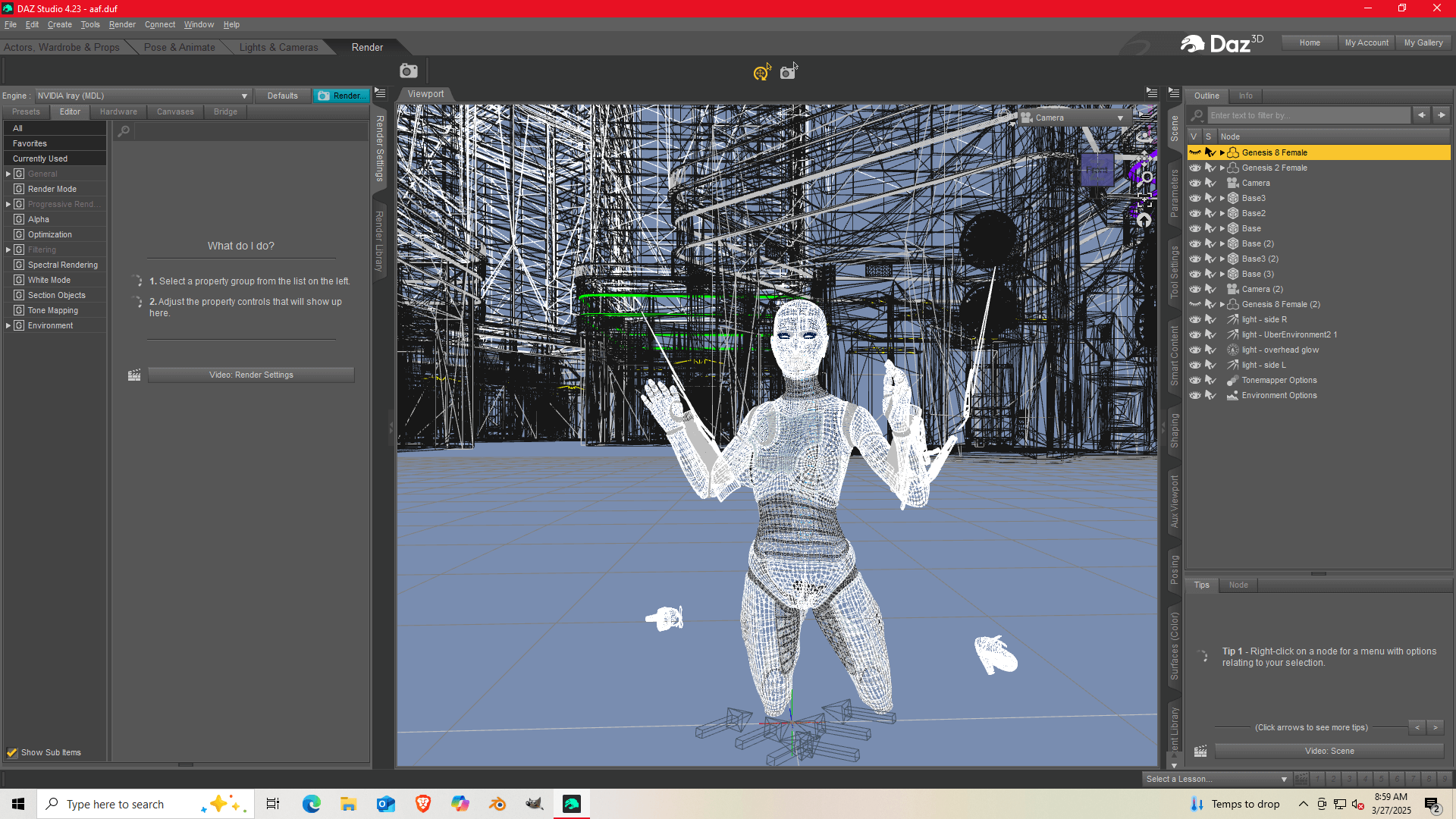The image size is (1456, 819).
Task: Click Video: Render Settings button
Action: click(x=251, y=375)
